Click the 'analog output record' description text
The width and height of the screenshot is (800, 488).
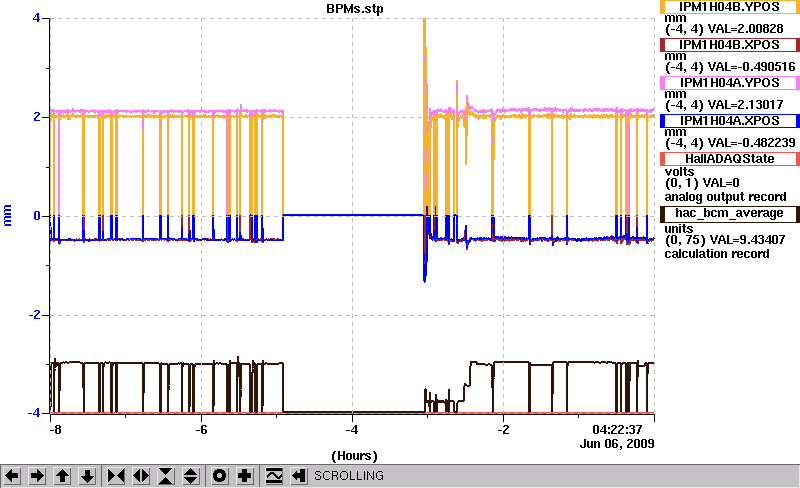[x=726, y=197]
